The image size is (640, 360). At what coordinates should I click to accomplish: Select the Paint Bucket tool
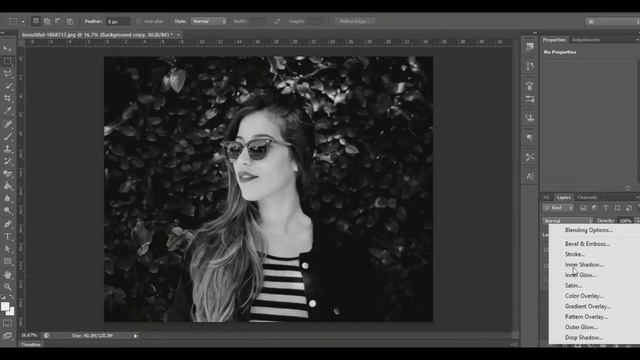(7, 186)
